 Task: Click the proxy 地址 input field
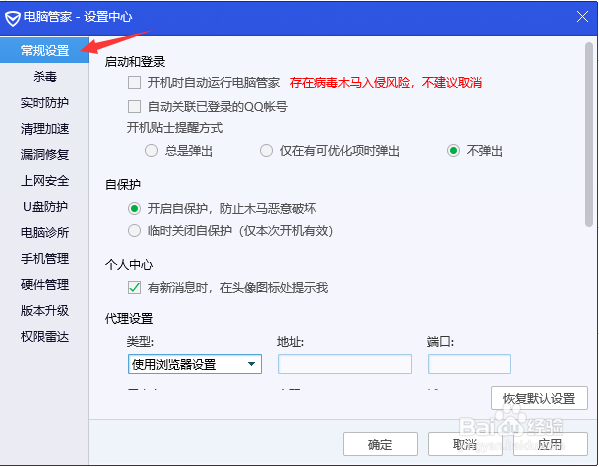[345, 364]
